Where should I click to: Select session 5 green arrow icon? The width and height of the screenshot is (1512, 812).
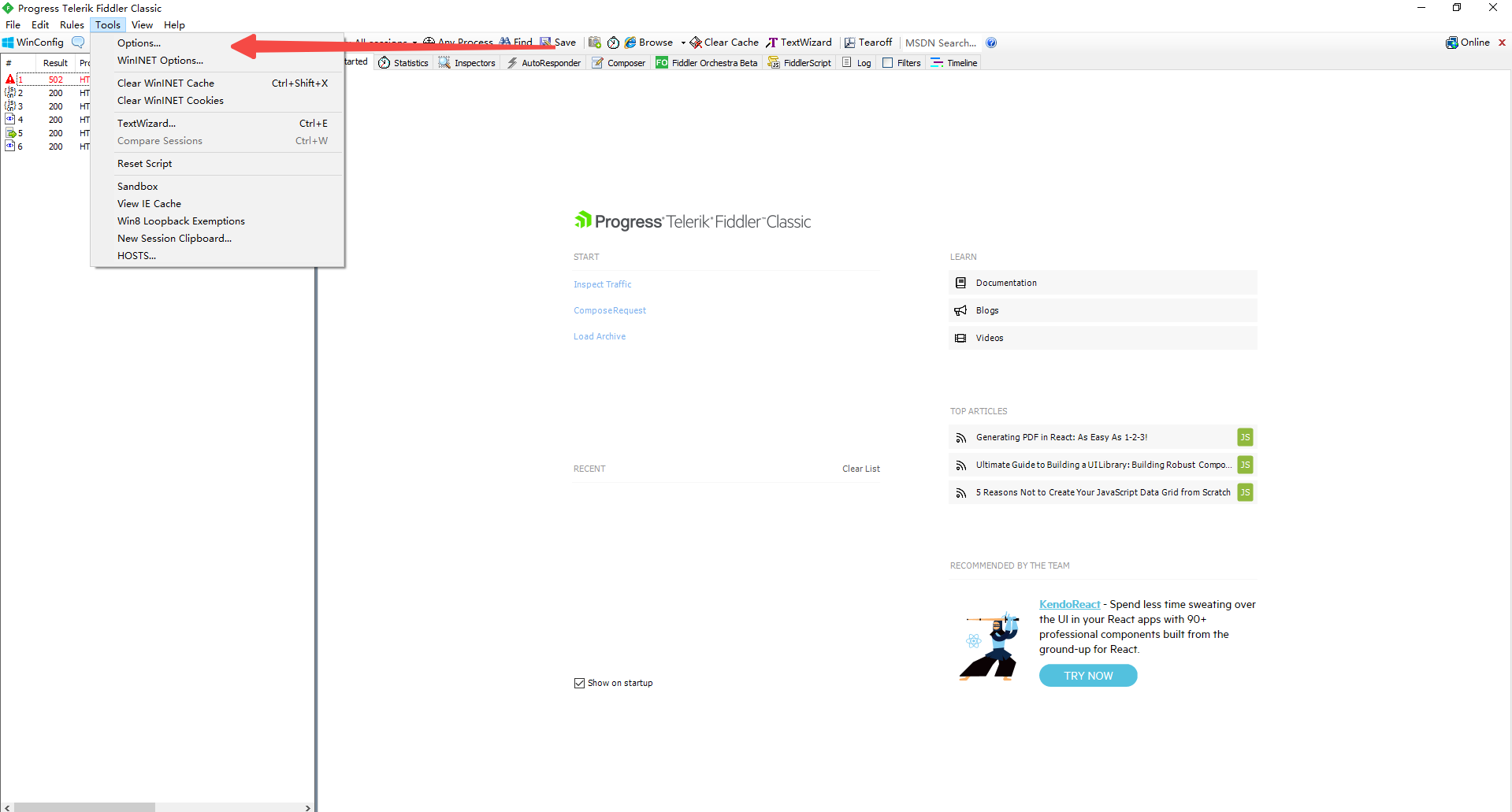click(x=10, y=133)
